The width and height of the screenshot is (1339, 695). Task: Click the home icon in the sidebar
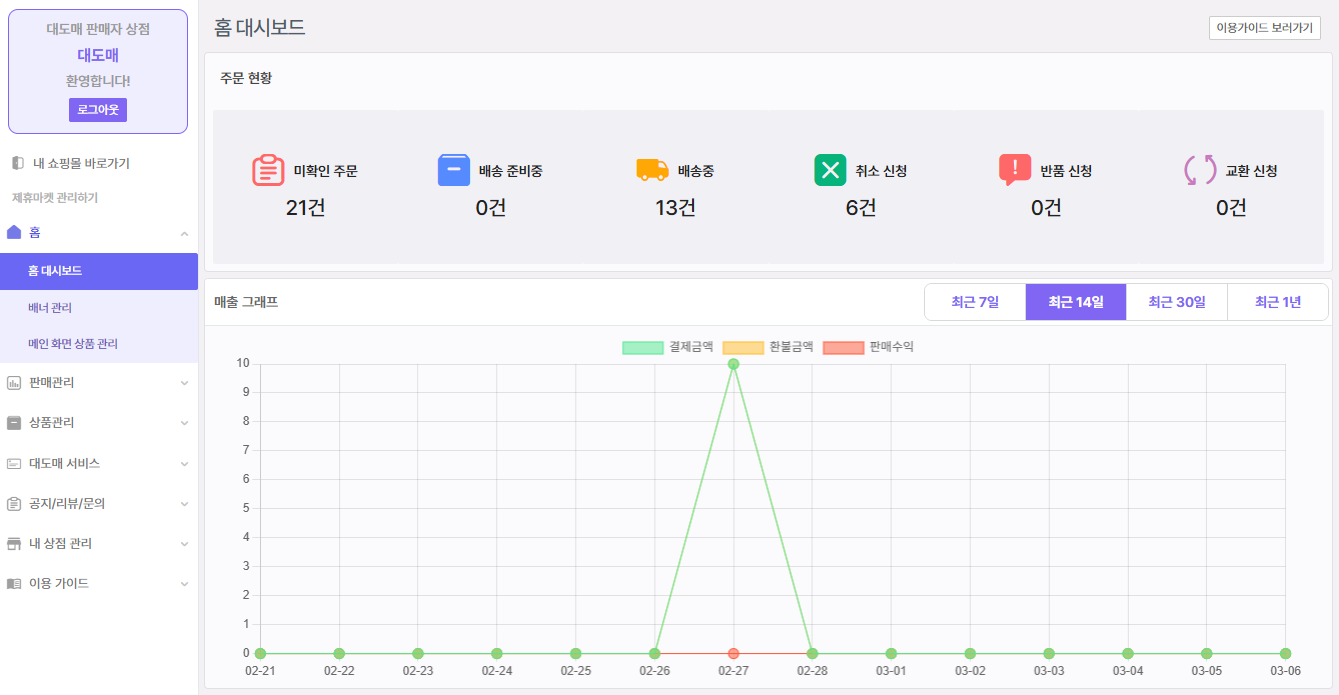[x=14, y=232]
